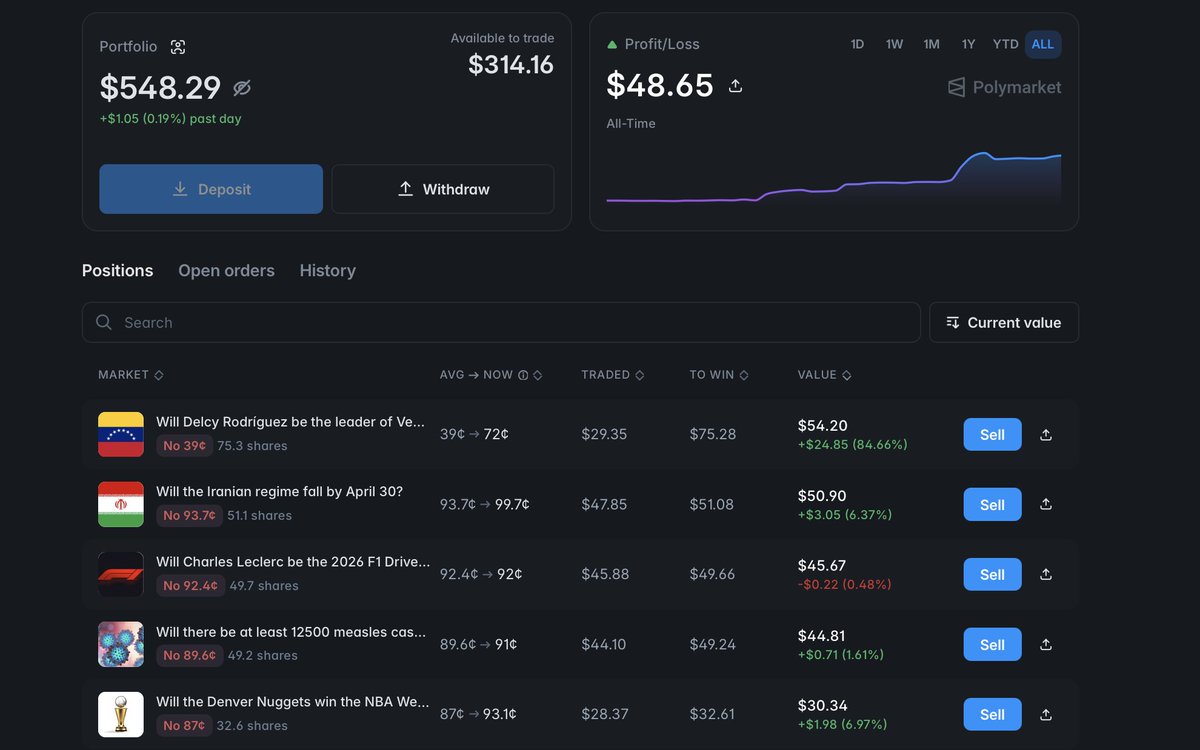Click the 'No 87¢' outcome badge
1200x750 pixels.
coord(184,726)
